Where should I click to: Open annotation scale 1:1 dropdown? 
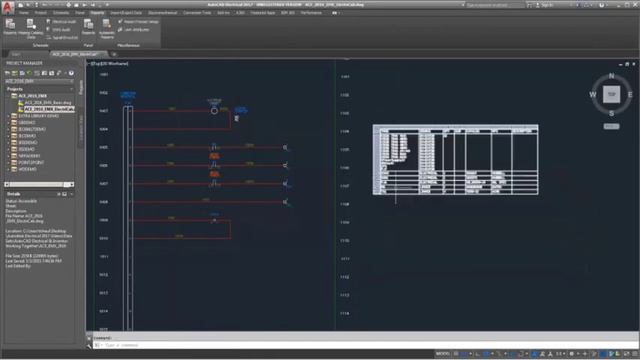point(560,354)
